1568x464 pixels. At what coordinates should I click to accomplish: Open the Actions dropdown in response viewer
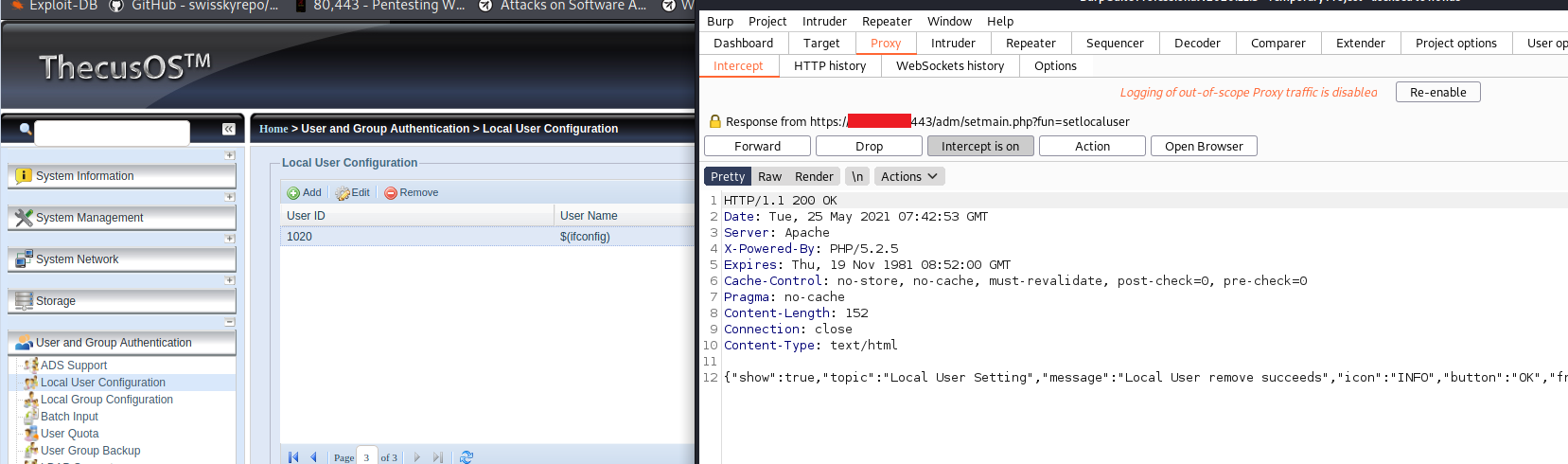[907, 177]
